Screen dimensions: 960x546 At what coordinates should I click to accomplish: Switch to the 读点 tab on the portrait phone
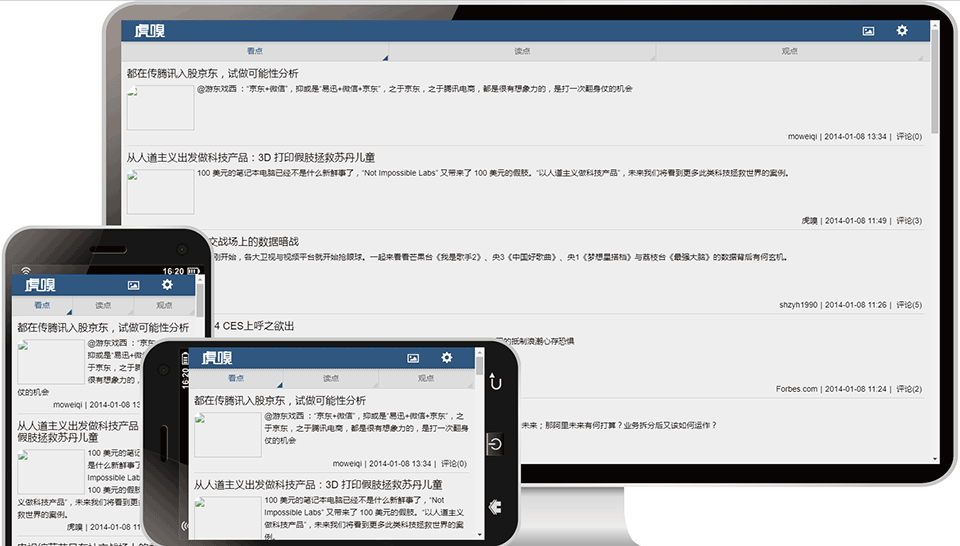coord(103,305)
